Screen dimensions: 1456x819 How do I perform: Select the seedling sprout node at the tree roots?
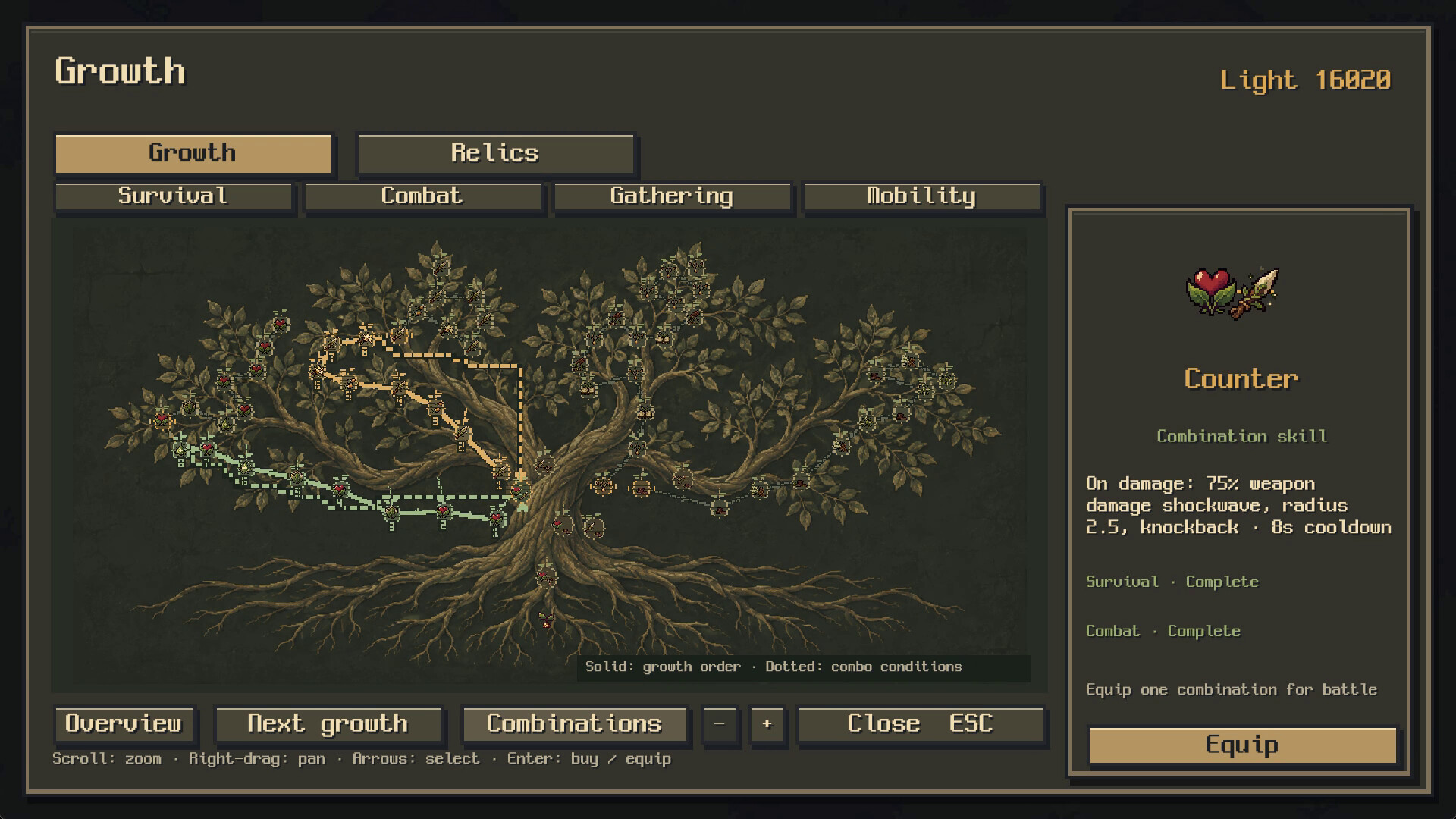point(546,620)
